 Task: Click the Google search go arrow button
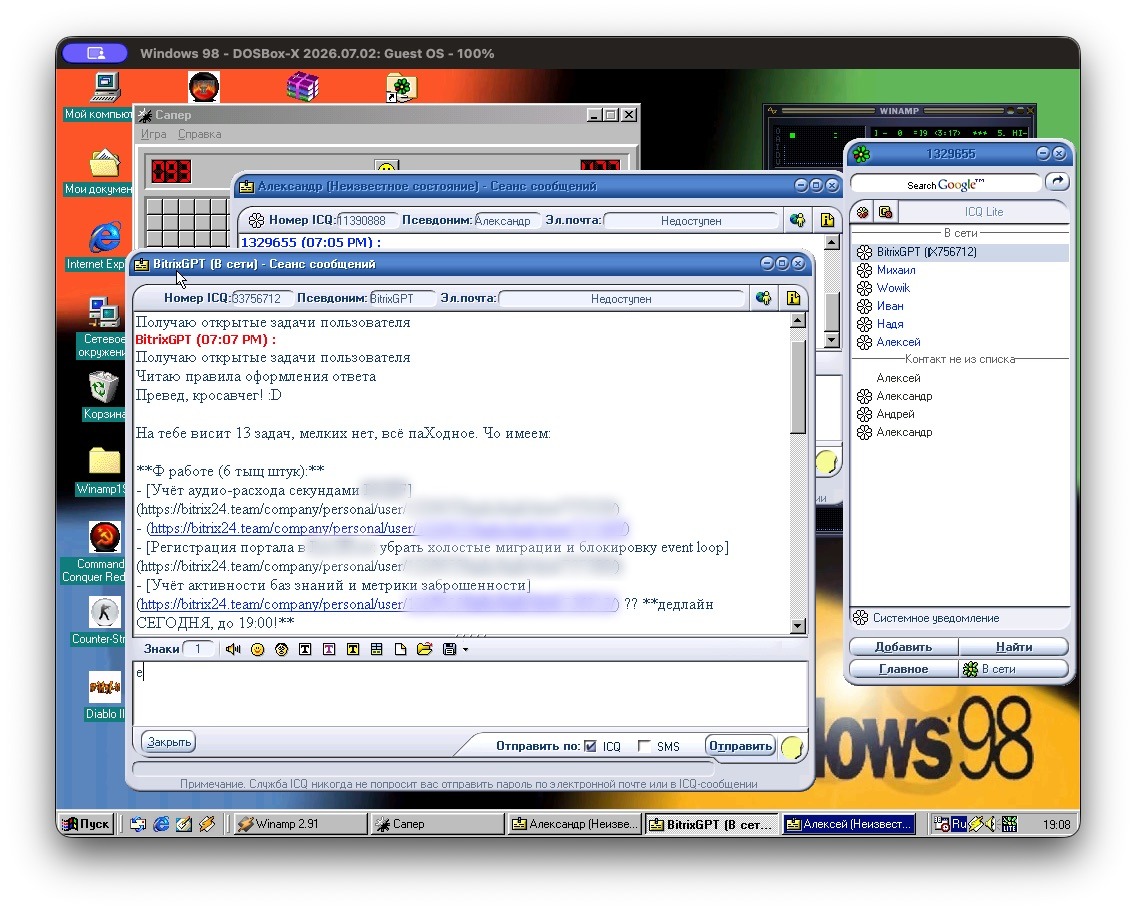(1058, 183)
